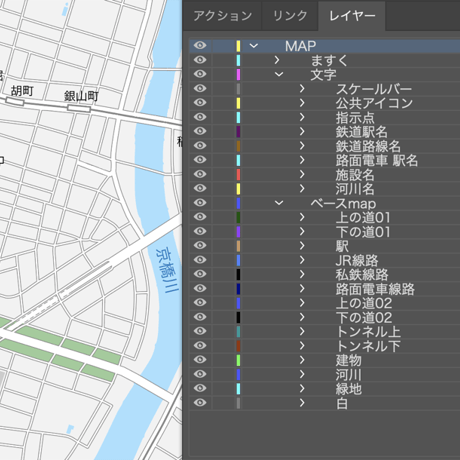Toggle visibility of 河川 layer

tap(200, 374)
